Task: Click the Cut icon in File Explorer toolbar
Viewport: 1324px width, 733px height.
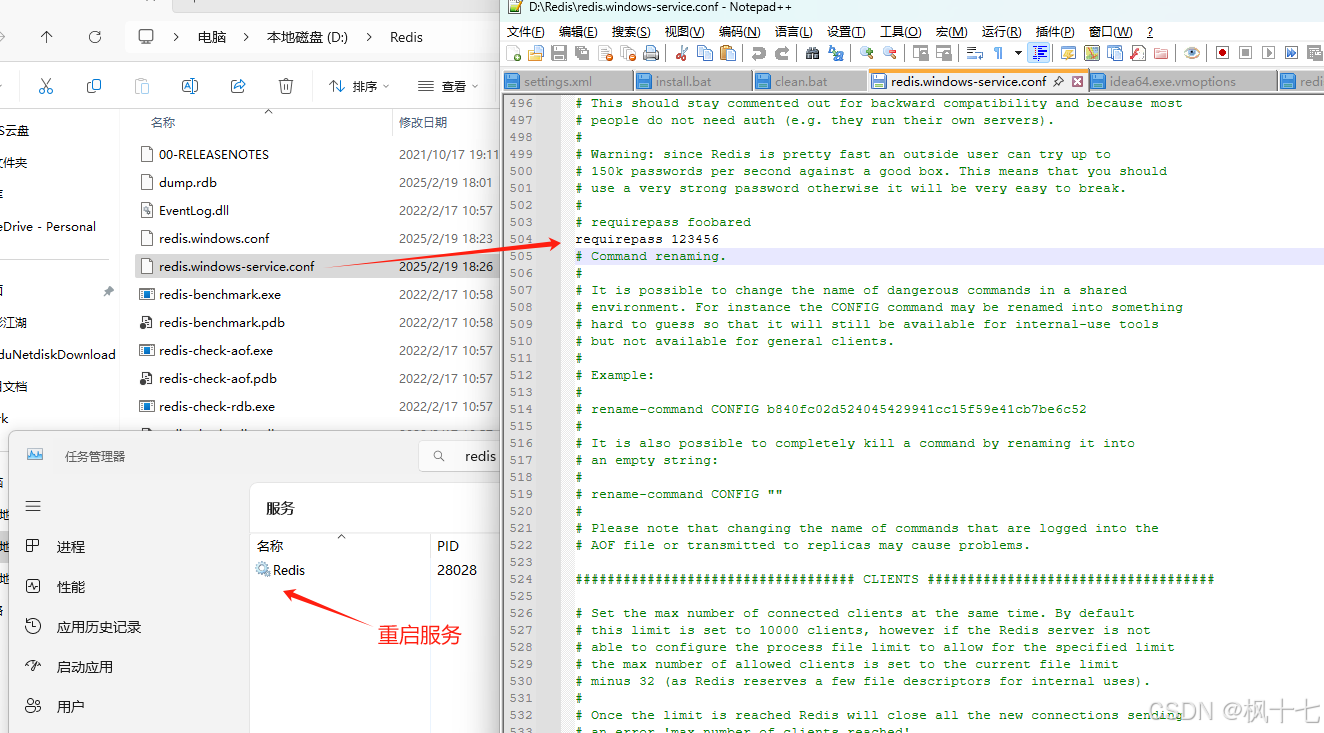Action: tap(46, 86)
